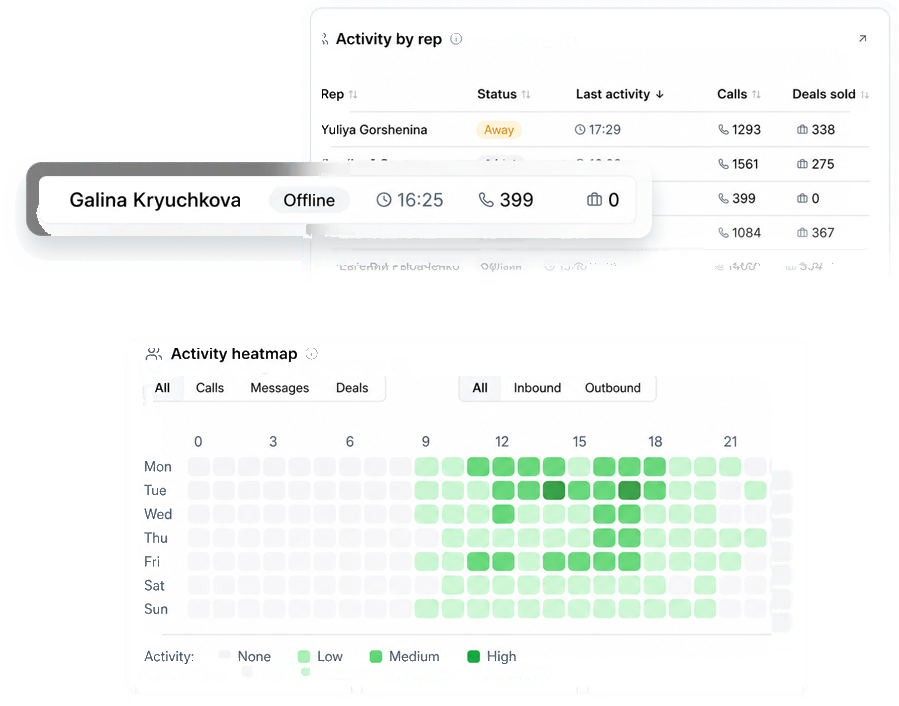Click the phone icon beside 1084

tap(724, 233)
